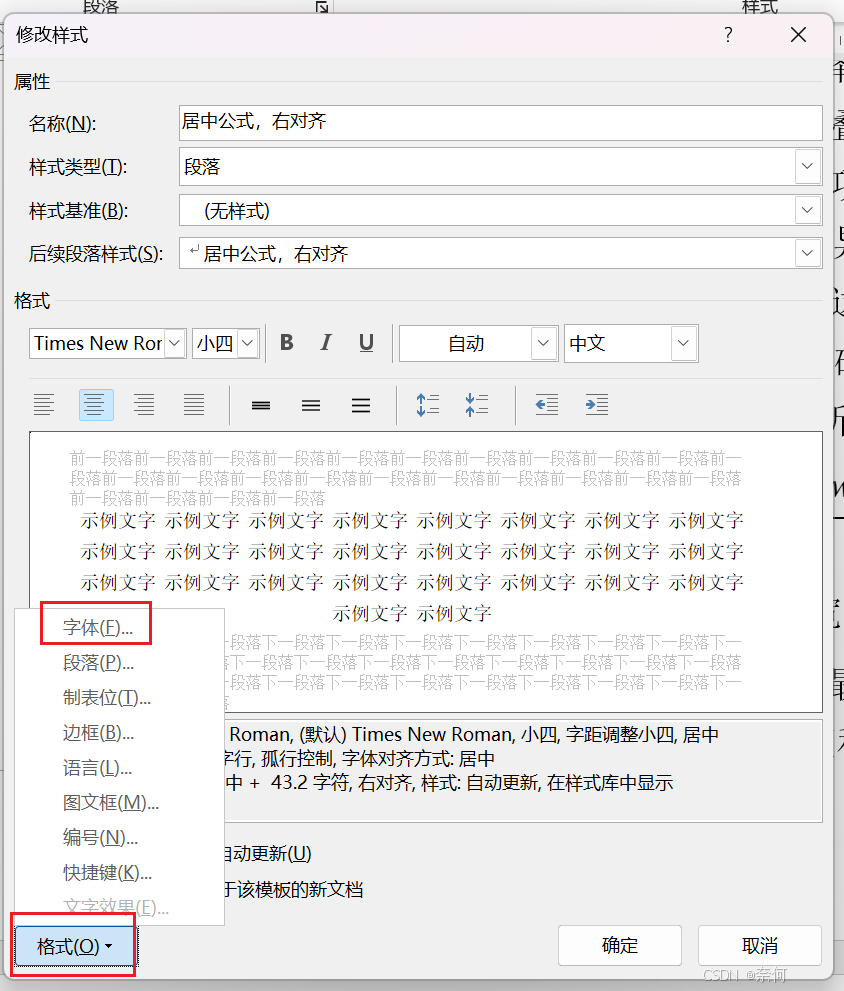Open the 样式基准 dropdown
This screenshot has width=844, height=991.
(807, 210)
